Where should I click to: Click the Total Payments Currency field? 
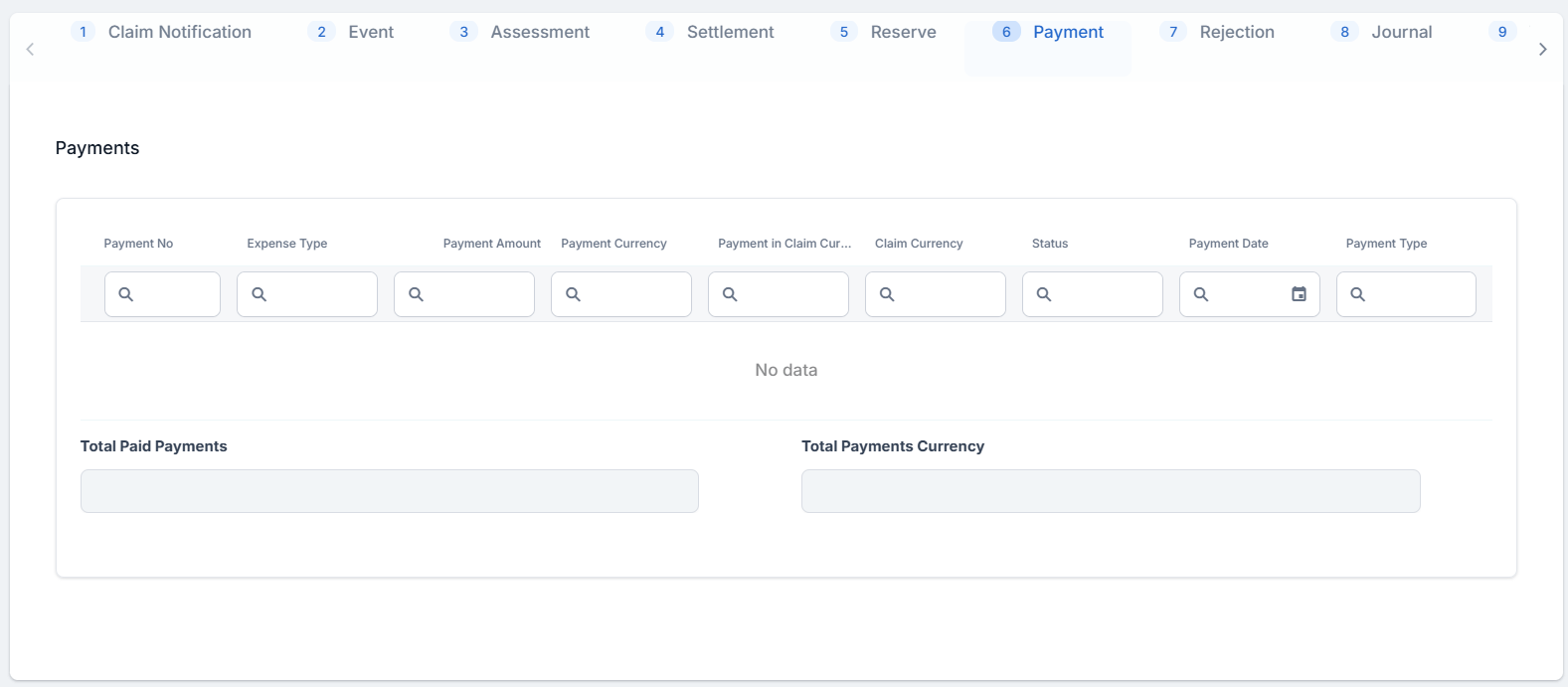(x=1110, y=491)
